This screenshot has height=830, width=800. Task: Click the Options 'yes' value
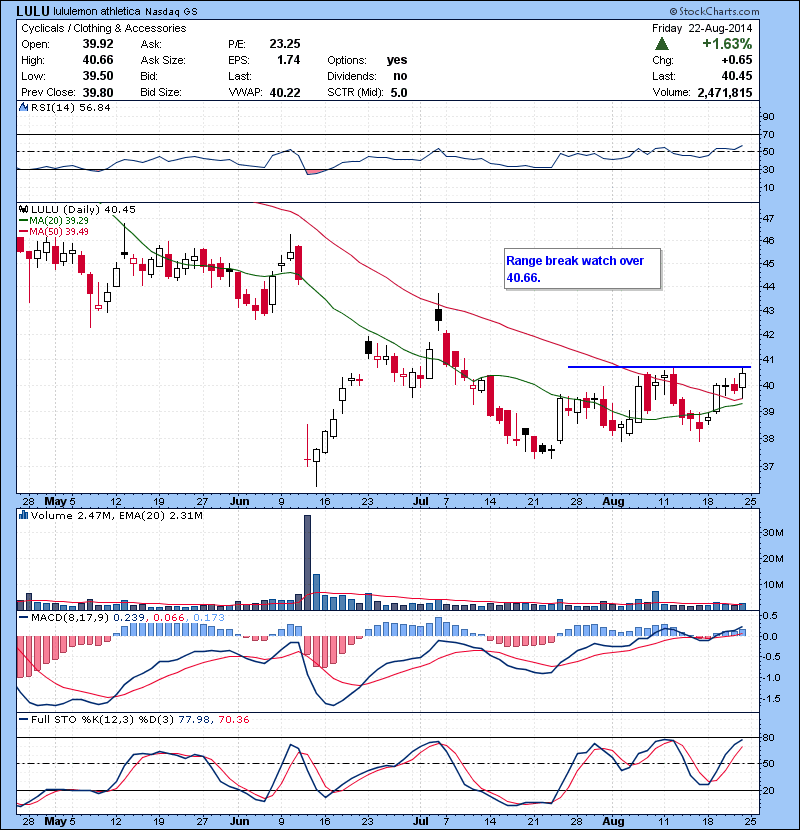397,60
